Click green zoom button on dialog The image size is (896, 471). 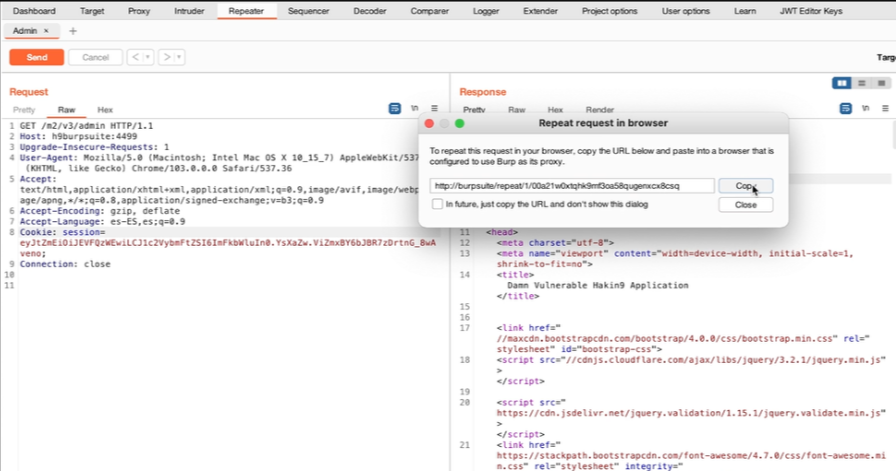coord(459,123)
